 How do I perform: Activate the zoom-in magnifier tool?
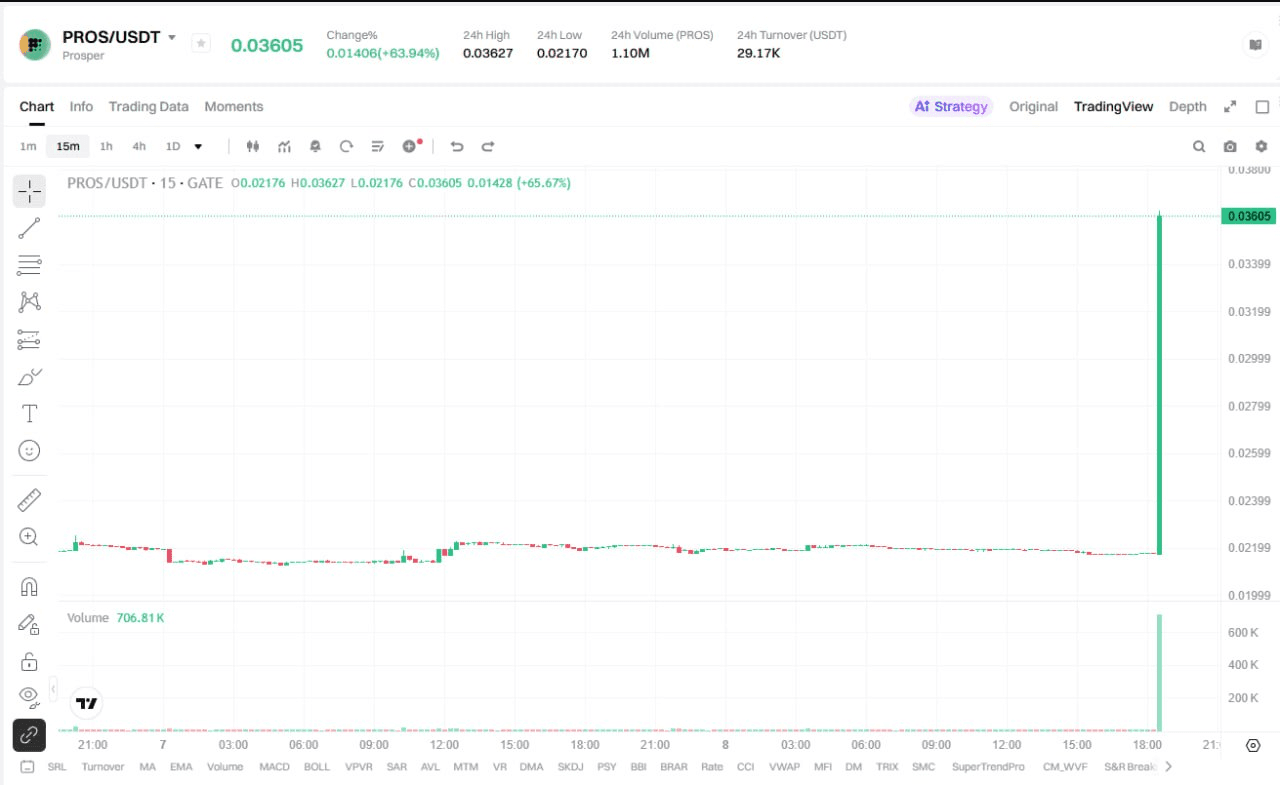click(x=29, y=537)
